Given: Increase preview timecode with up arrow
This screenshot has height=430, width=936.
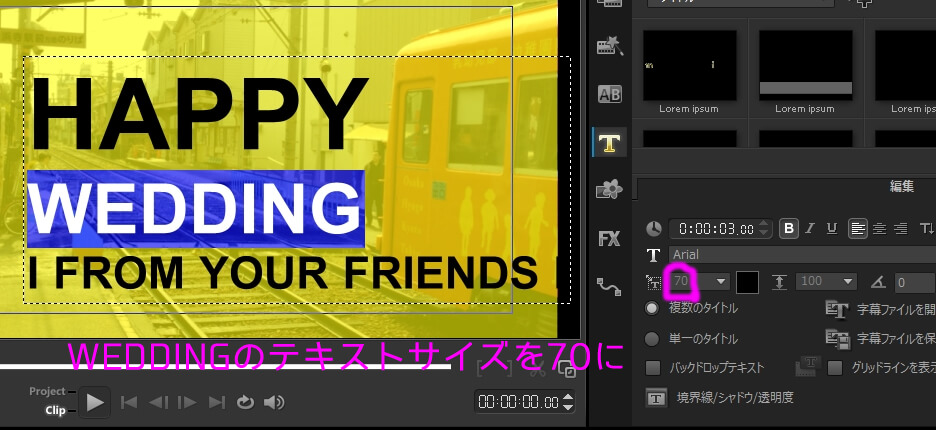Looking at the screenshot, I should [x=569, y=397].
